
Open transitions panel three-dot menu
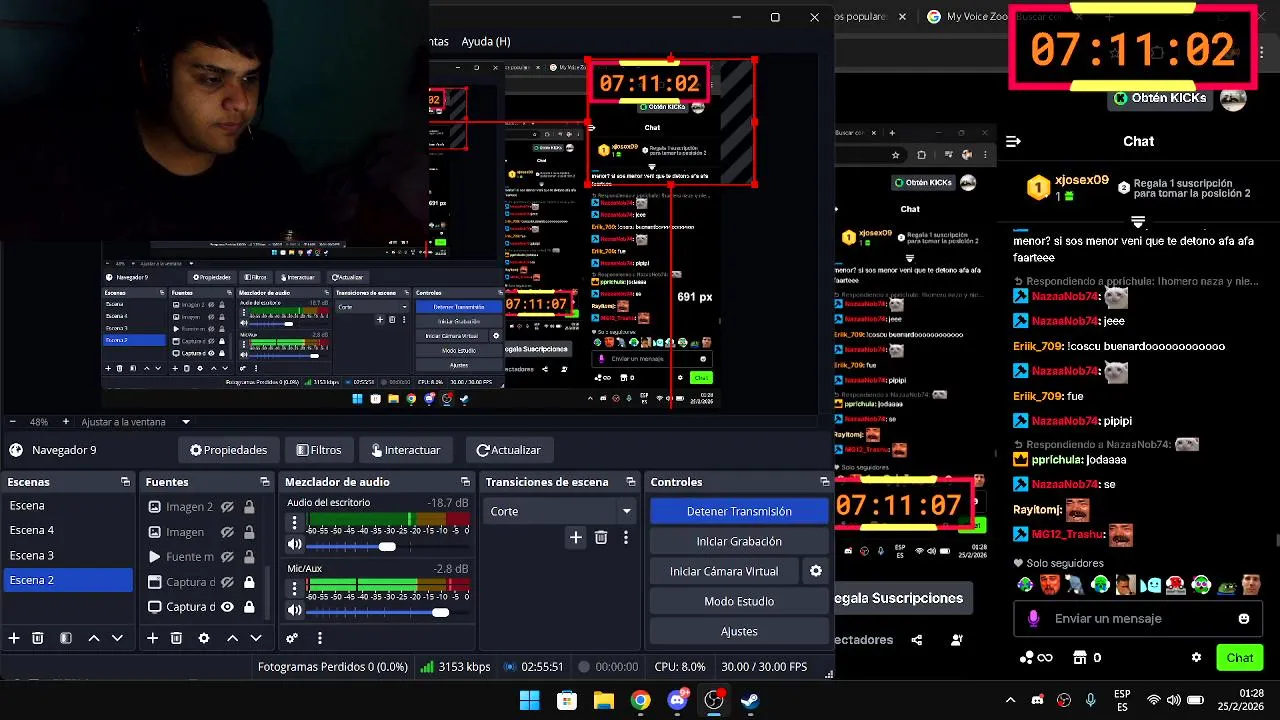(626, 537)
